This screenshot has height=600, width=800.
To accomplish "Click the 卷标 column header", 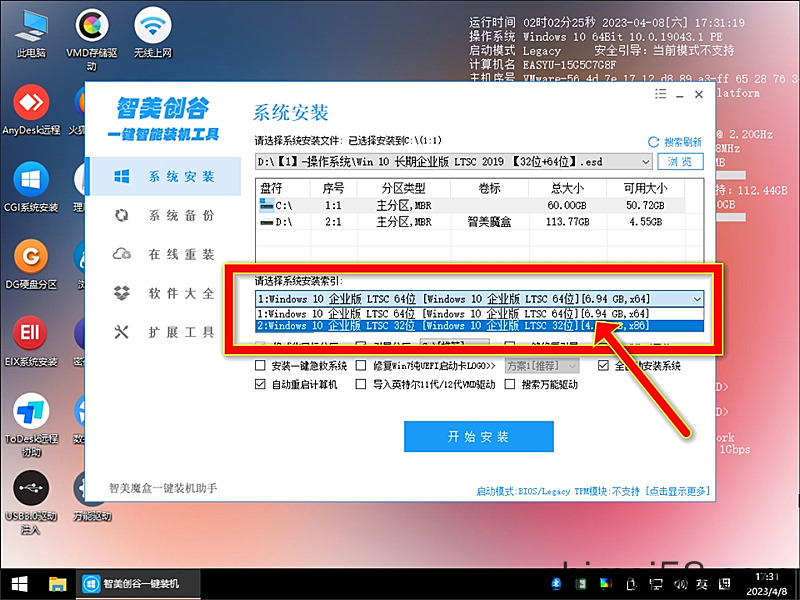I will tap(489, 188).
